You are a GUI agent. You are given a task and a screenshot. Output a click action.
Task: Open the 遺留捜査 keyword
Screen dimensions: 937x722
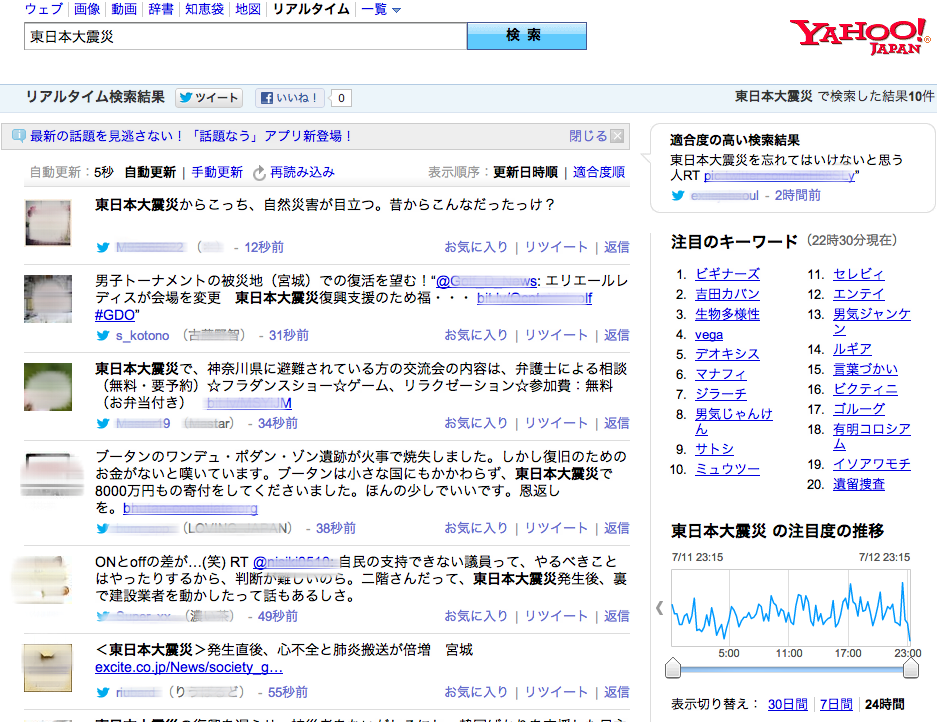(859, 485)
